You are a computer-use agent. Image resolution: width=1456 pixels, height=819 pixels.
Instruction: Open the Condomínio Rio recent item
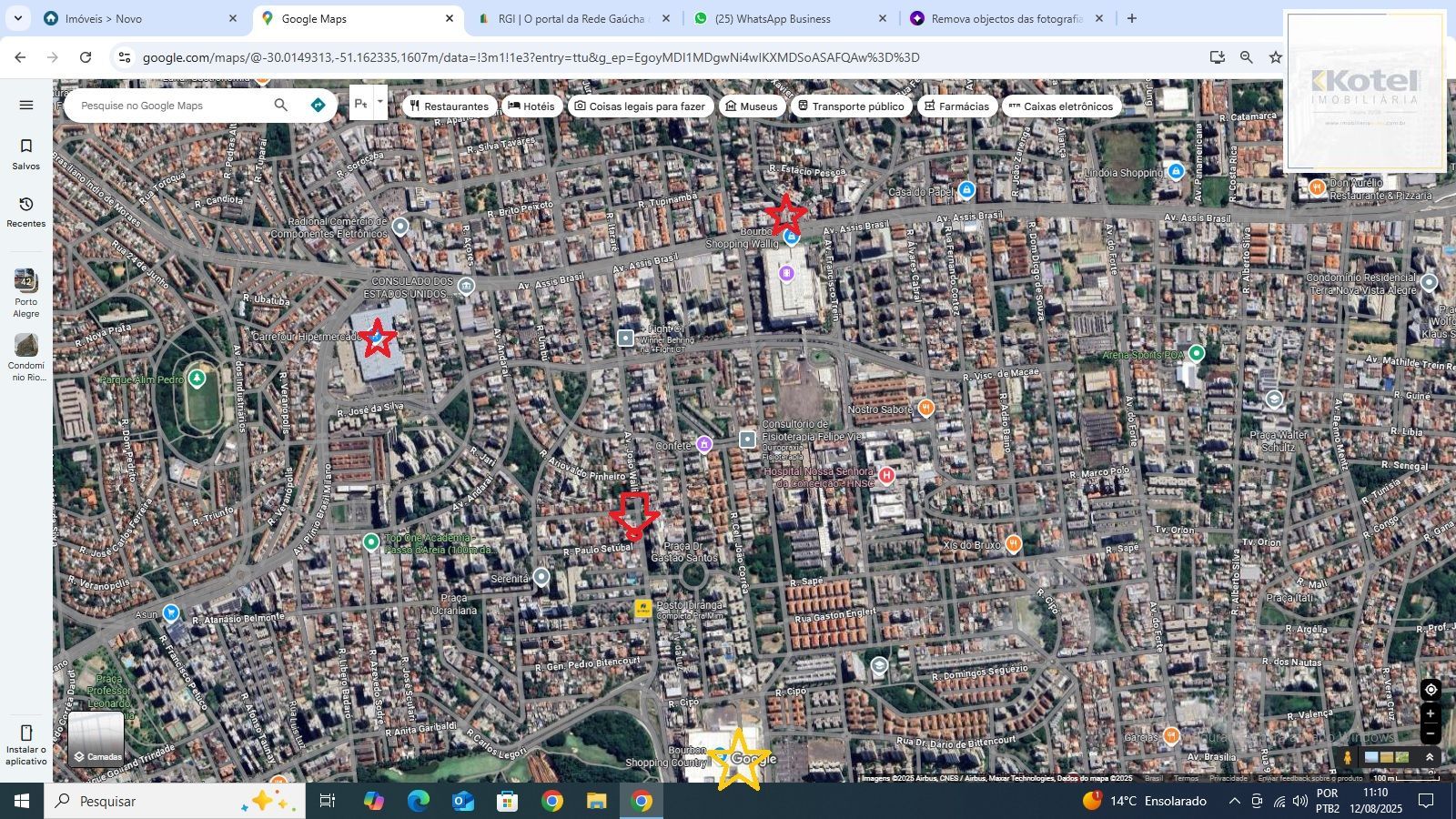(26, 358)
